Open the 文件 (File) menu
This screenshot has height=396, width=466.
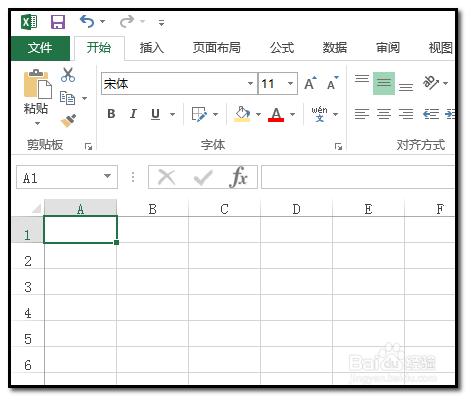click(40, 48)
